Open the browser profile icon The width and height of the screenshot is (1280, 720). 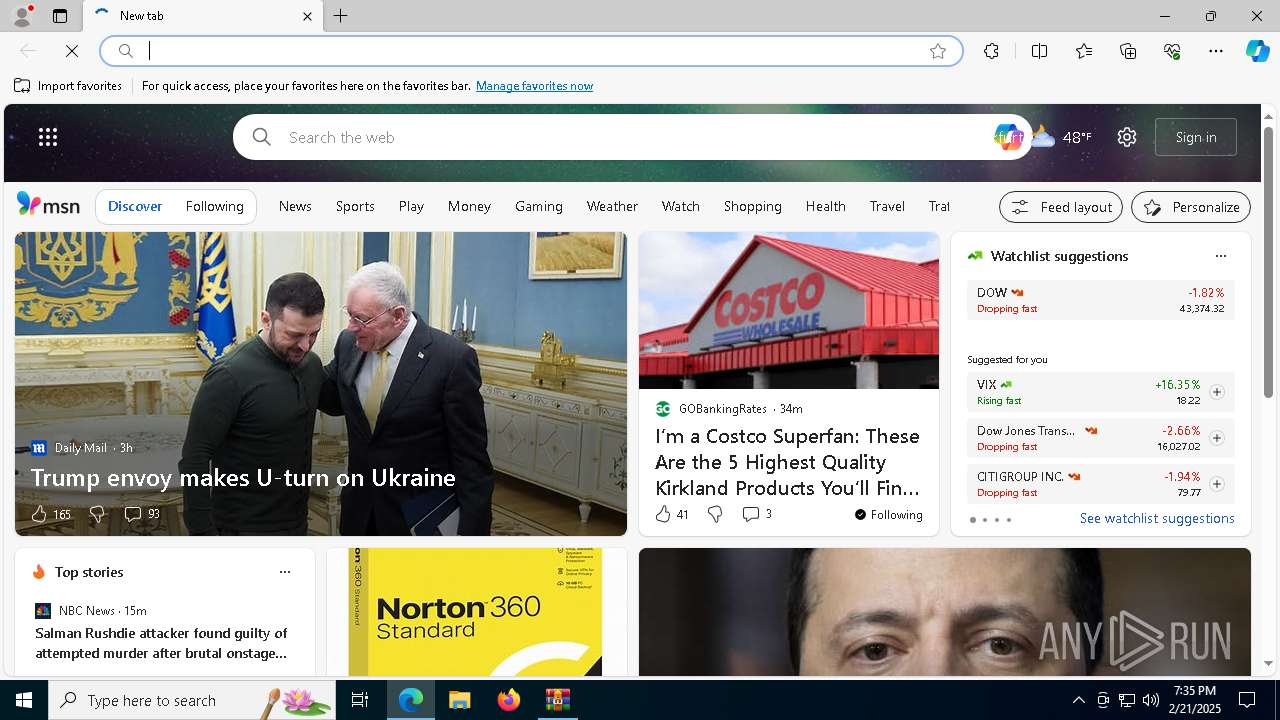click(21, 16)
